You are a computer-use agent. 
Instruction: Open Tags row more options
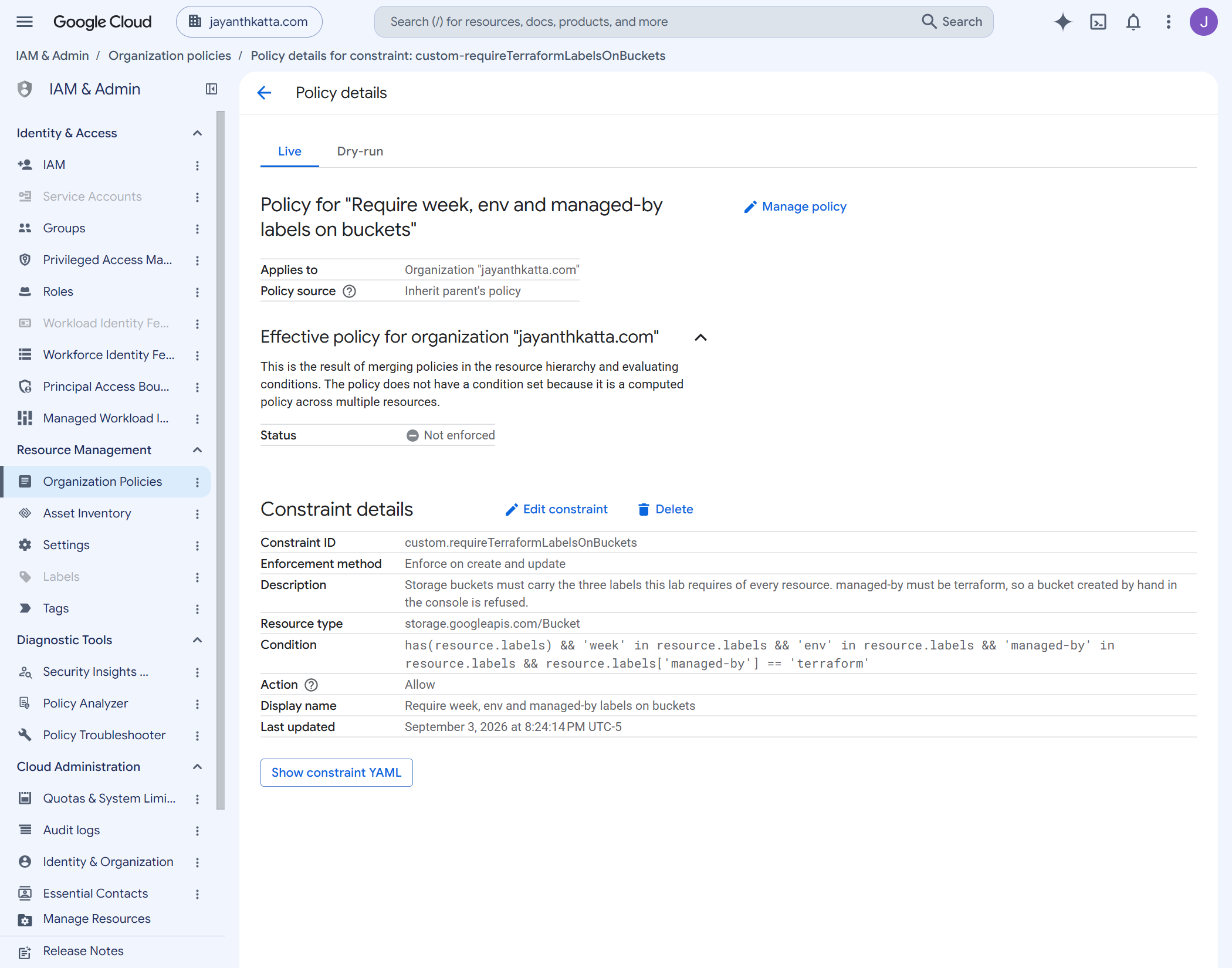[197, 609]
